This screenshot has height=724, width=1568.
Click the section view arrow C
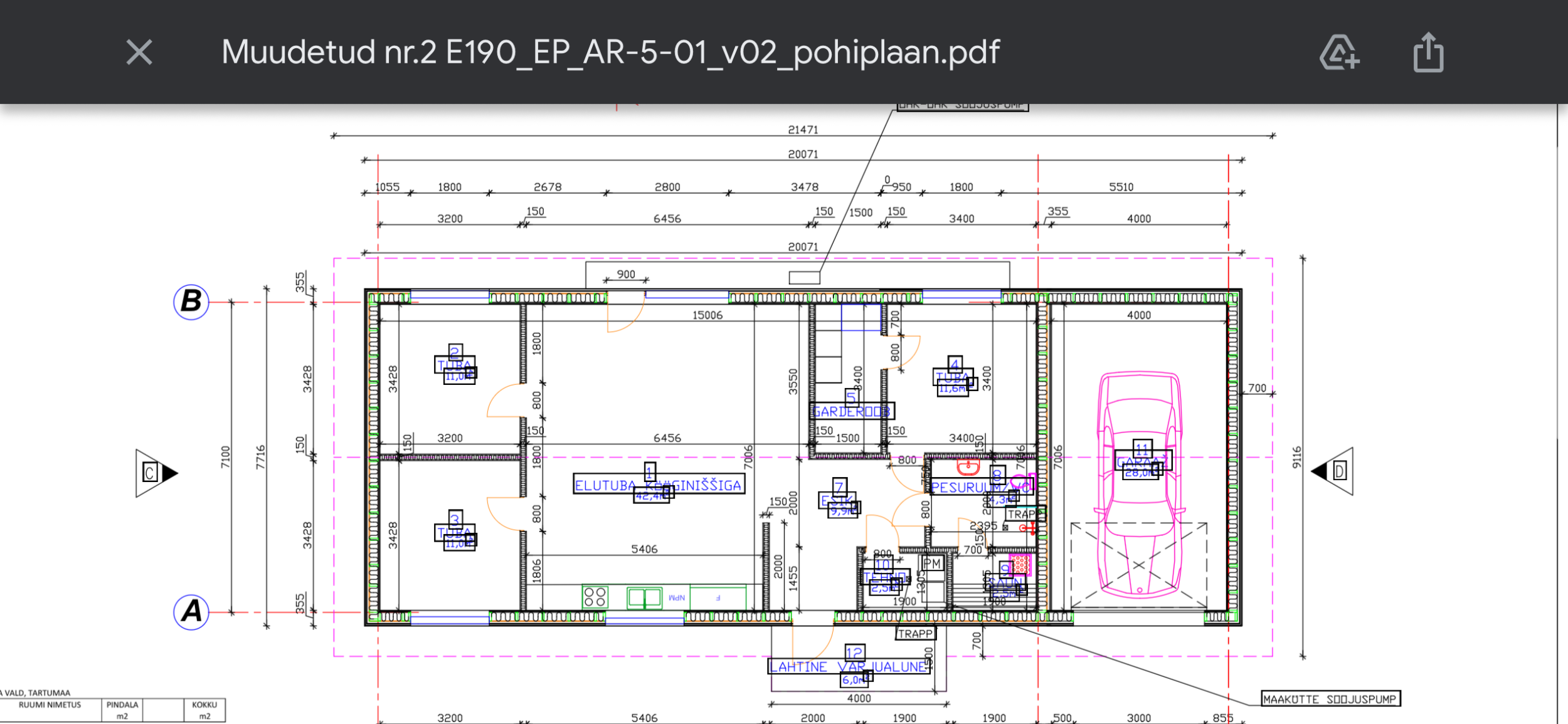click(x=156, y=473)
